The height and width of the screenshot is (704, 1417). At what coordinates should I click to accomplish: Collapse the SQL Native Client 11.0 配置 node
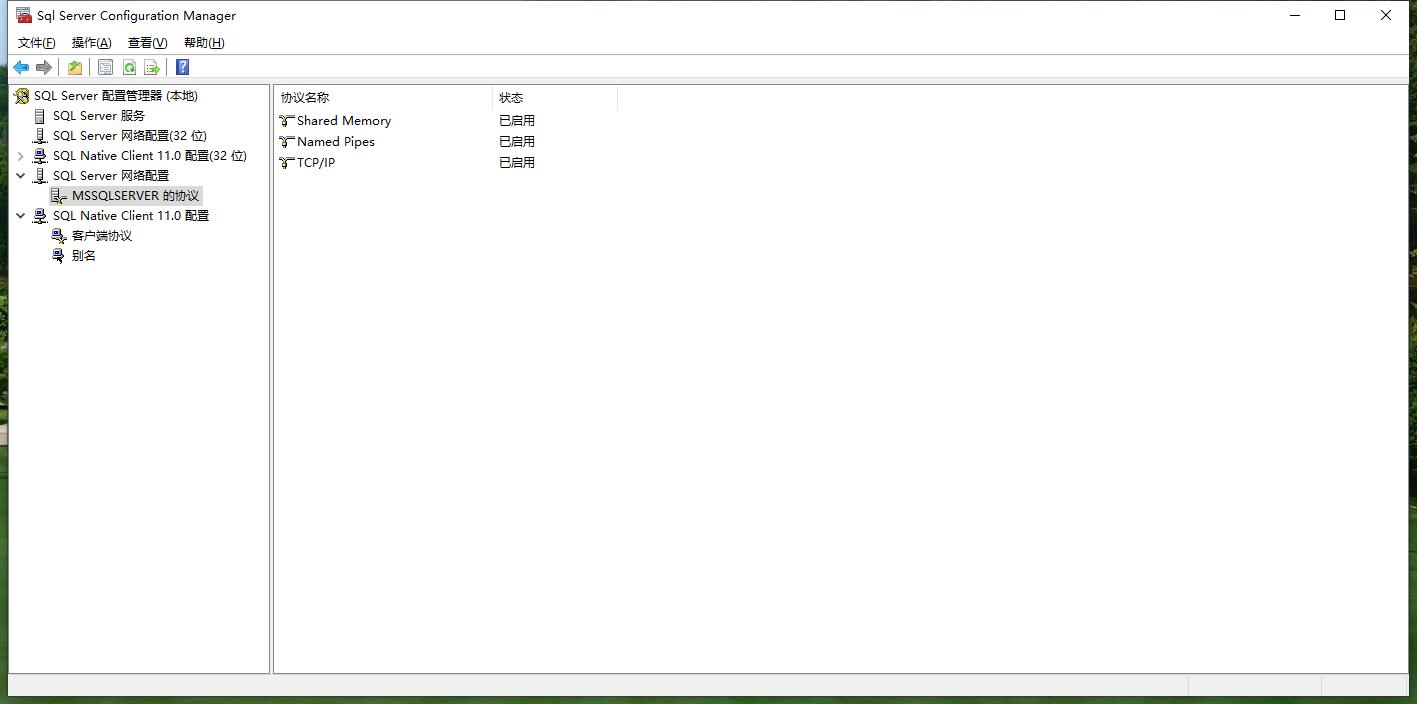point(21,216)
